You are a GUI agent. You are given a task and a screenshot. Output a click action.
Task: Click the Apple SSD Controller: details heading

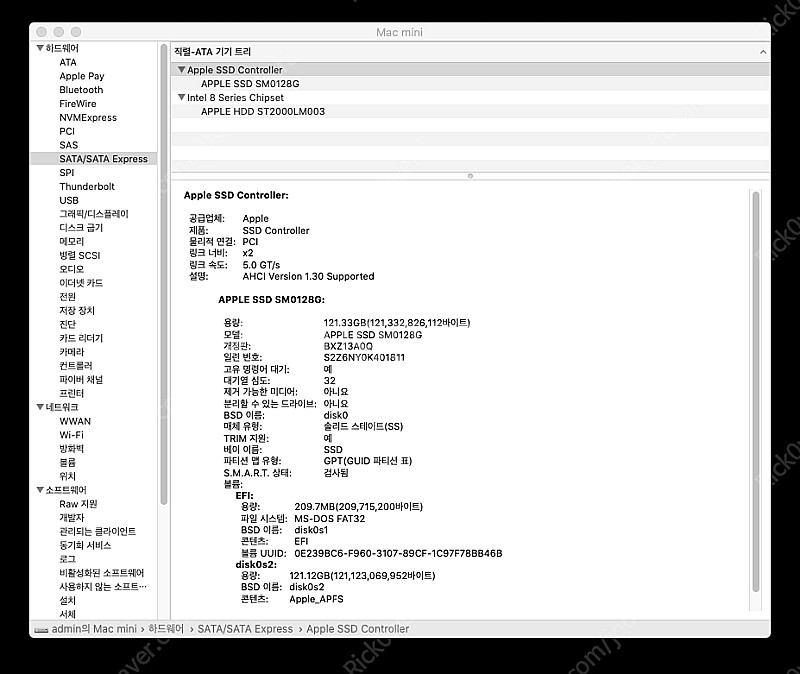tap(236, 195)
